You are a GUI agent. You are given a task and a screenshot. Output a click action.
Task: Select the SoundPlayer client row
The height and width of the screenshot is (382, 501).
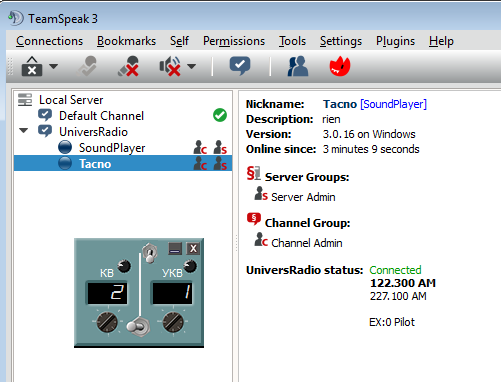pyautogui.click(x=123, y=147)
